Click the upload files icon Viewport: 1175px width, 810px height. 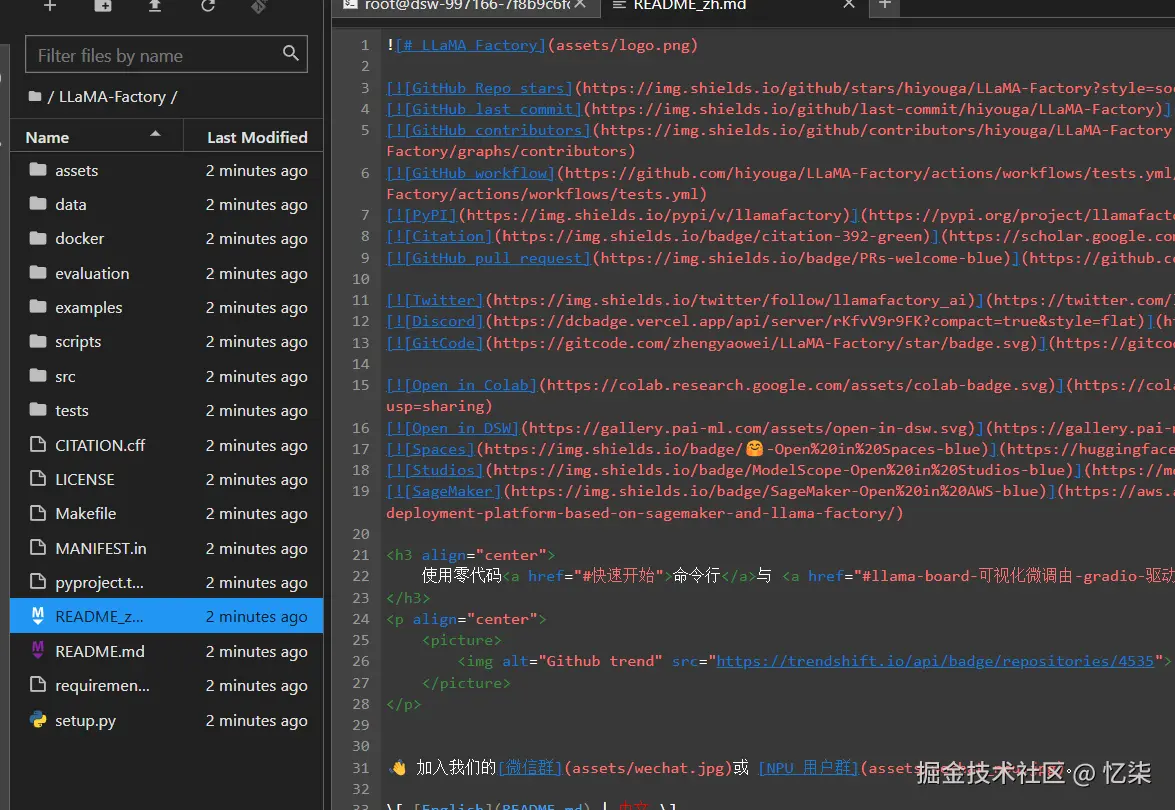pos(155,5)
